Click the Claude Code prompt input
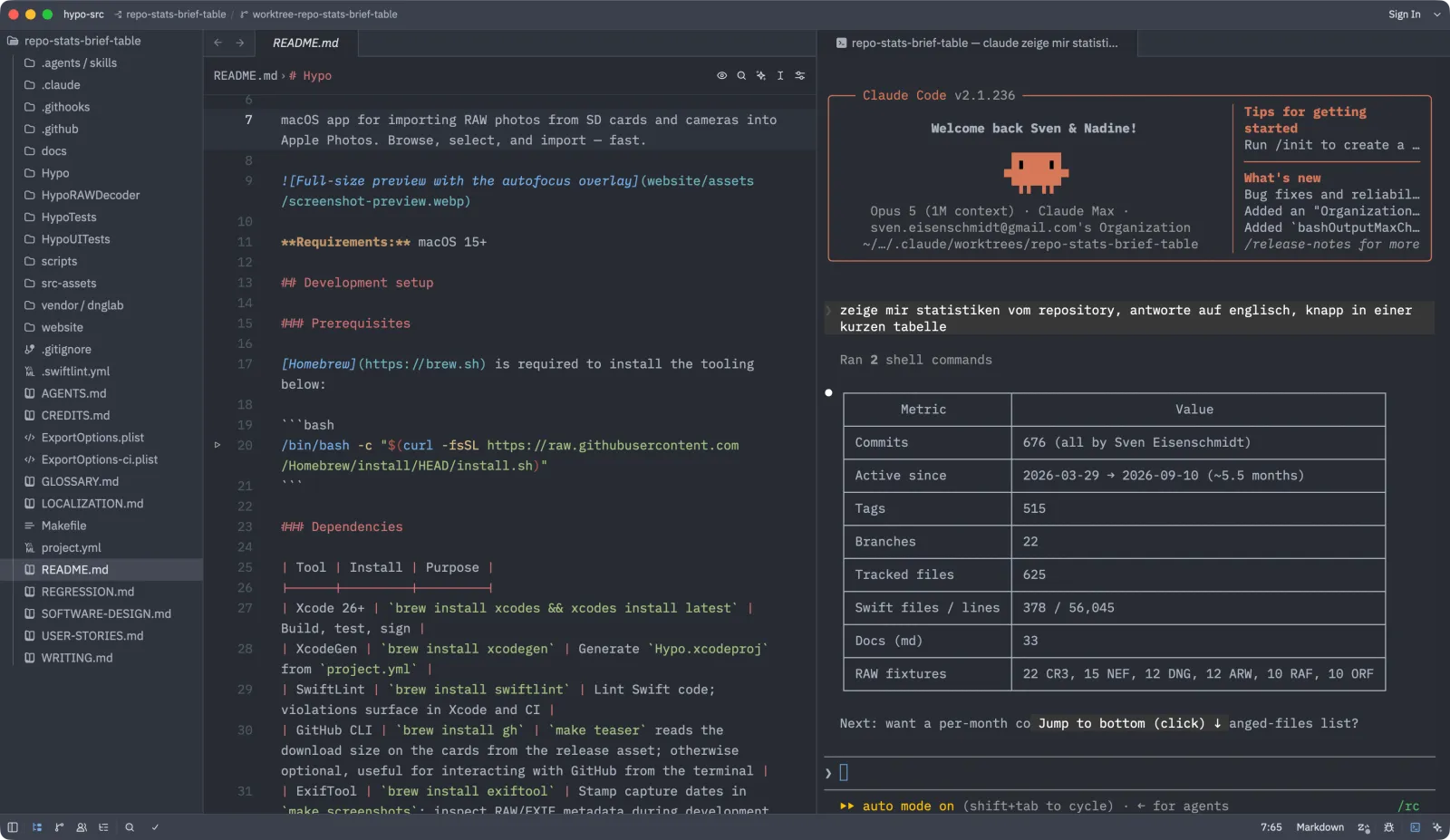The height and width of the screenshot is (840, 1450). (x=1129, y=773)
